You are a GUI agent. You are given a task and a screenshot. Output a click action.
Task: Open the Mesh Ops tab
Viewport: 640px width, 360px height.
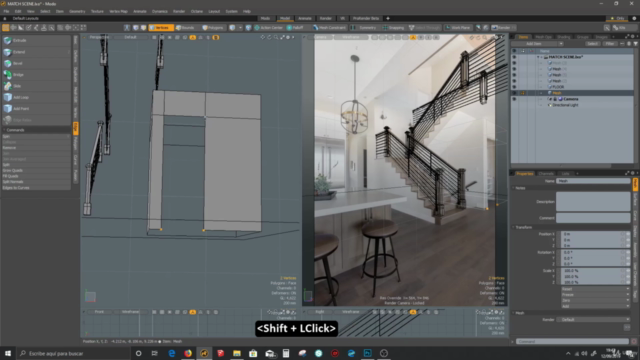[x=543, y=37]
